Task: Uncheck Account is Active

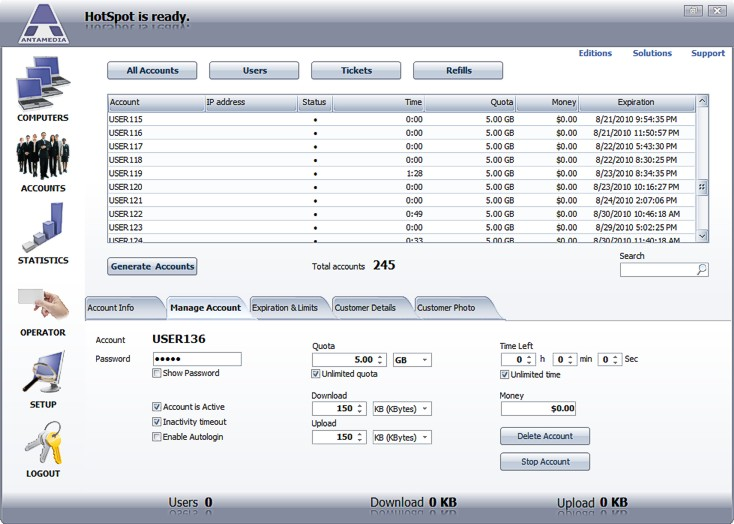Action: 157,407
